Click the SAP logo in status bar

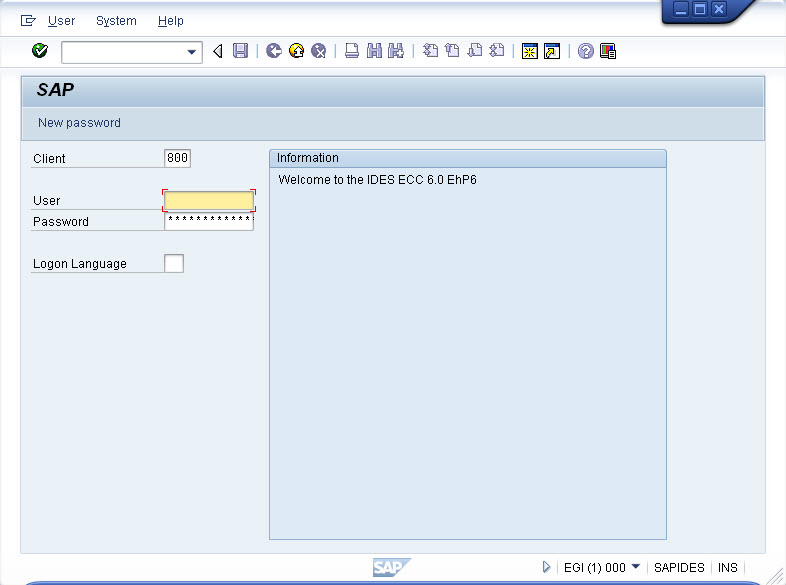391,567
